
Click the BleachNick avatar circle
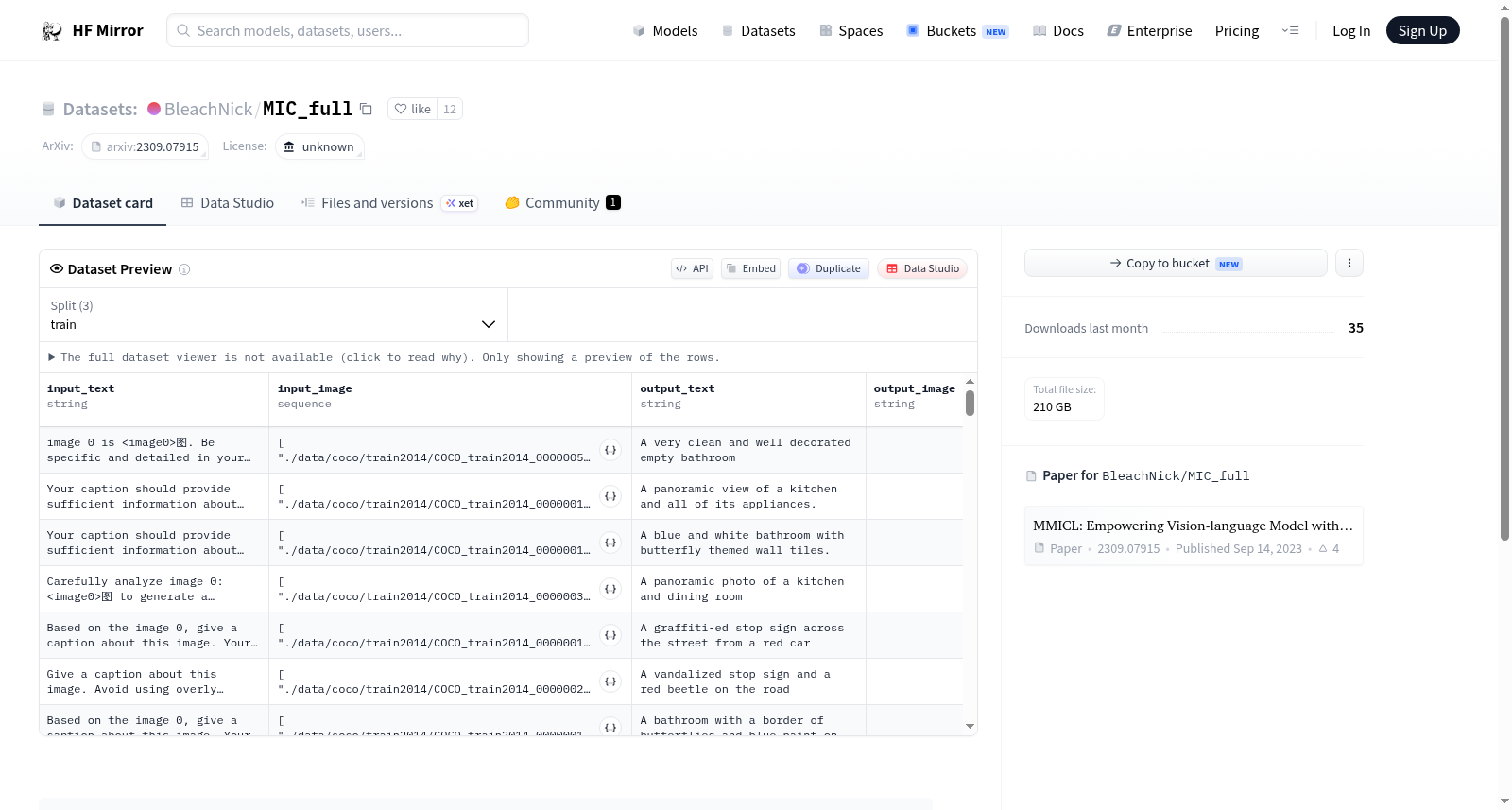(154, 109)
